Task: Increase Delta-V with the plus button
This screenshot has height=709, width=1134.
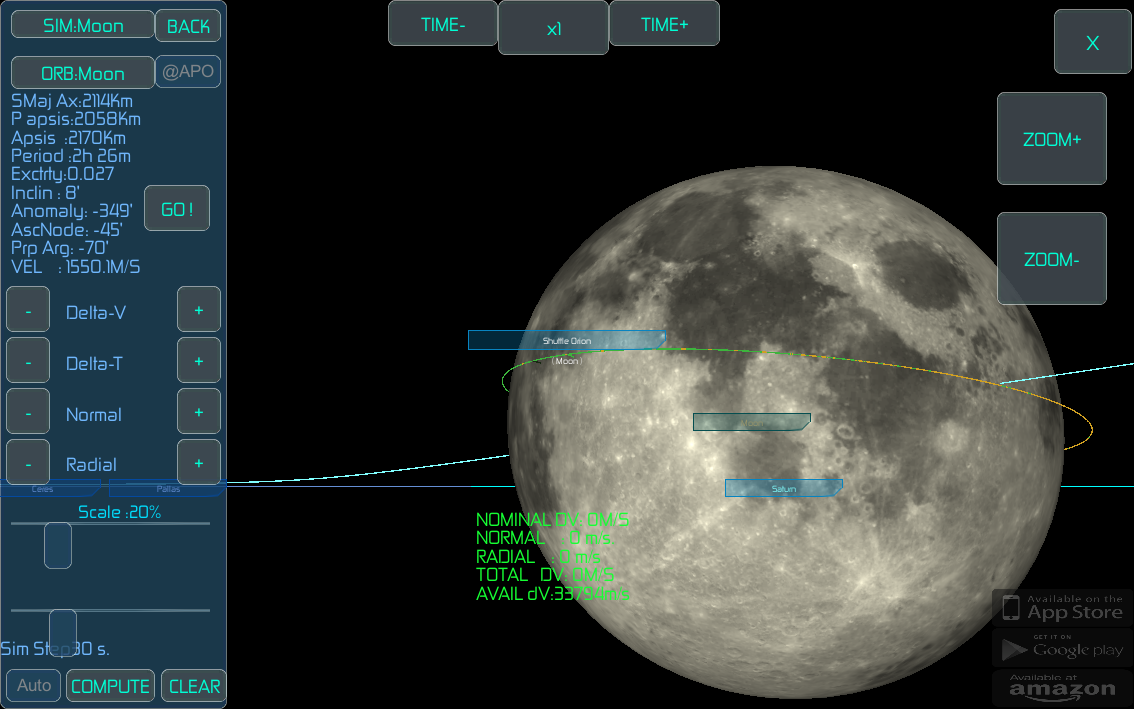Action: (x=199, y=310)
